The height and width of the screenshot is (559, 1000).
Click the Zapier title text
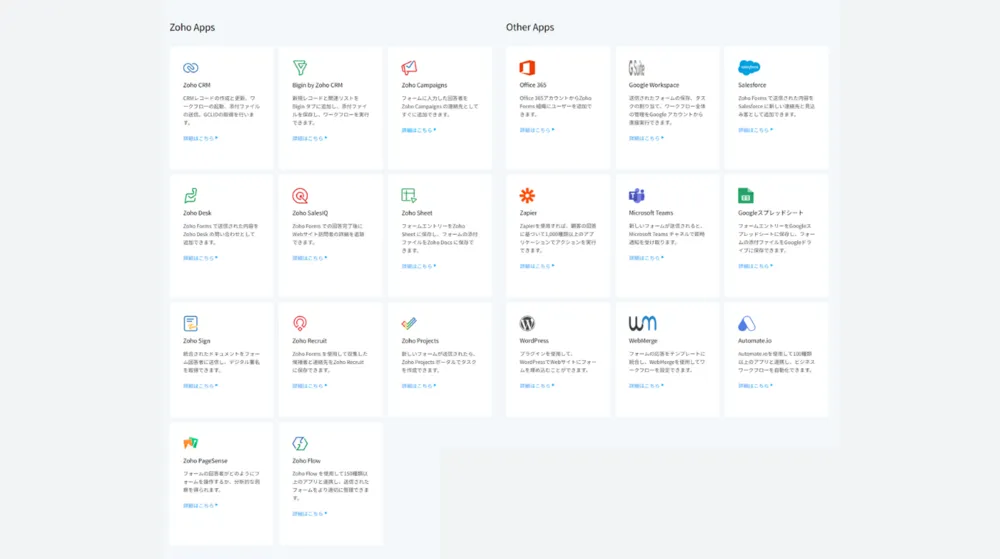tap(528, 213)
